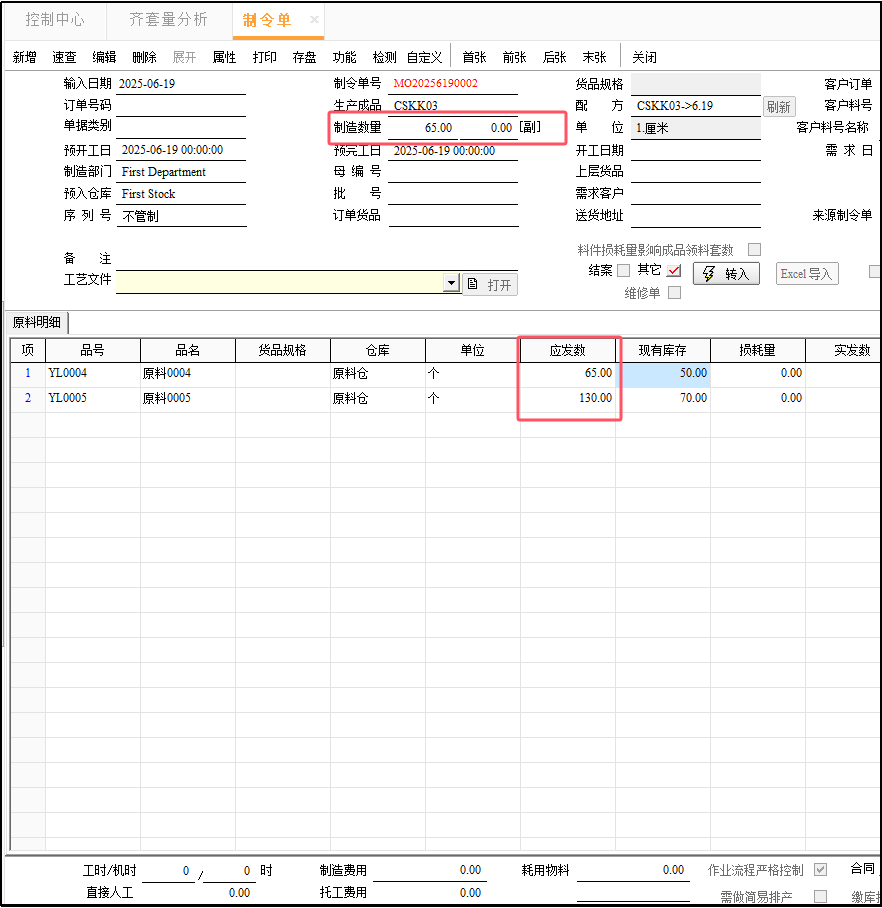Switch to the 控制中心 tab
This screenshot has width=882, height=908.
55,20
